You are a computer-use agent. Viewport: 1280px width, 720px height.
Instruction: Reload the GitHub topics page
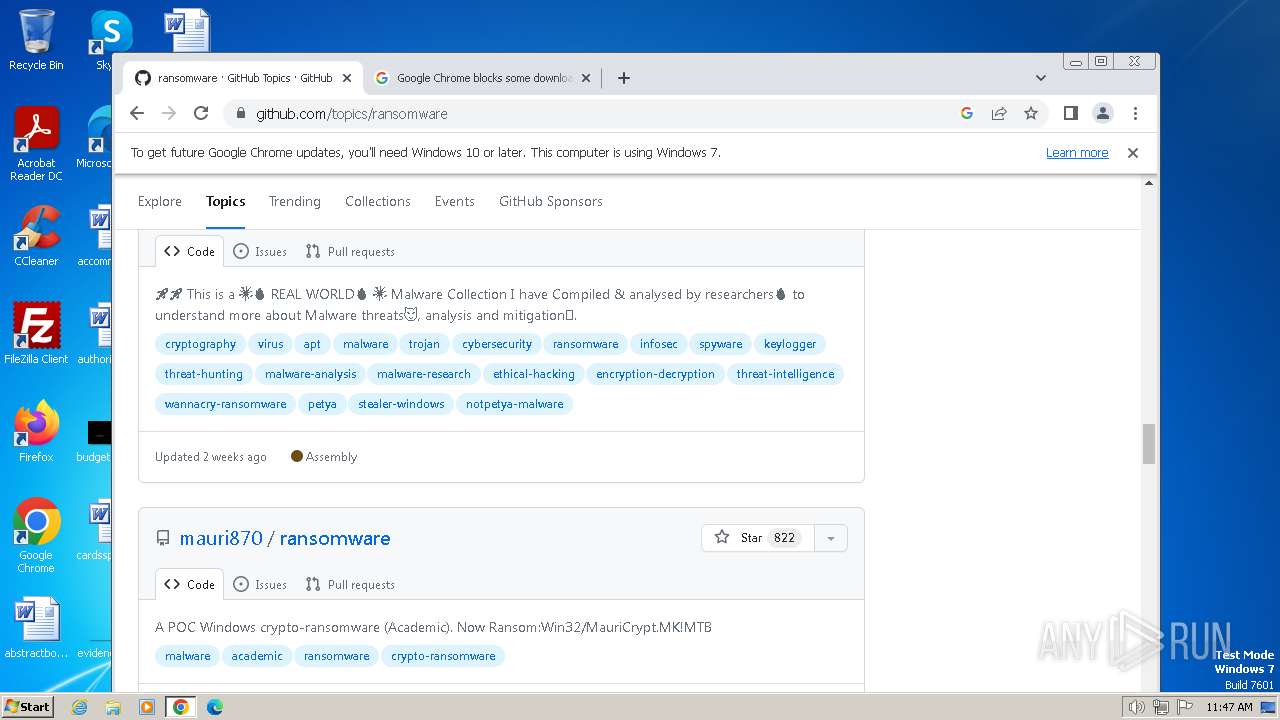[x=201, y=114]
